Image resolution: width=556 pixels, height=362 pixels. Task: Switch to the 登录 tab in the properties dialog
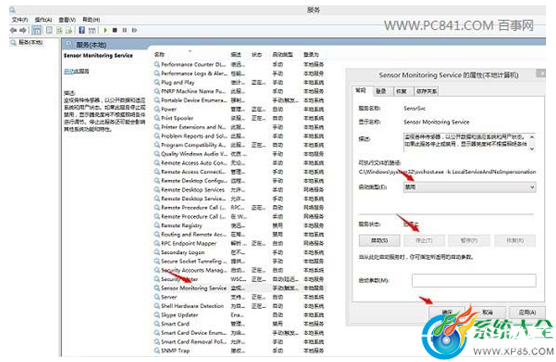tap(381, 91)
